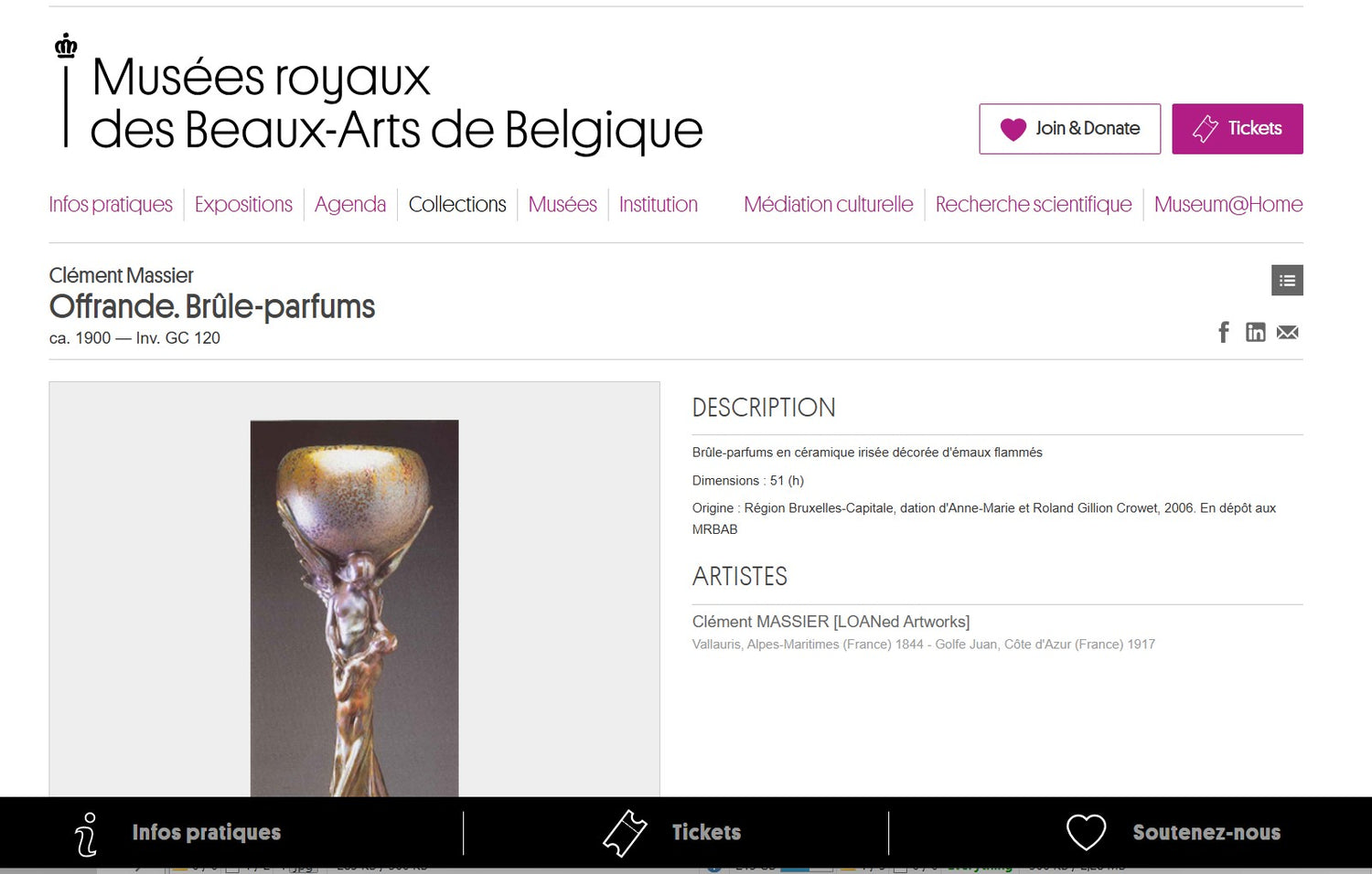The height and width of the screenshot is (874, 1372).
Task: Open Recherche scientifique menu
Action: coord(1034,205)
